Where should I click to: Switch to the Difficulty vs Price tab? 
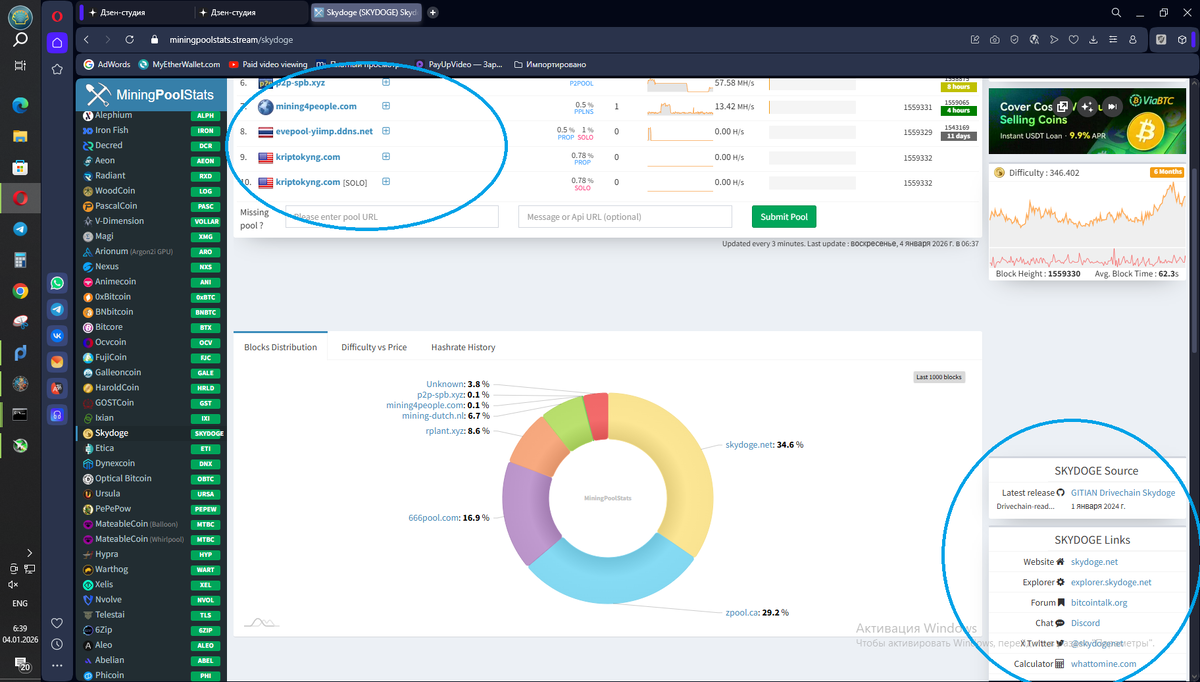point(375,347)
